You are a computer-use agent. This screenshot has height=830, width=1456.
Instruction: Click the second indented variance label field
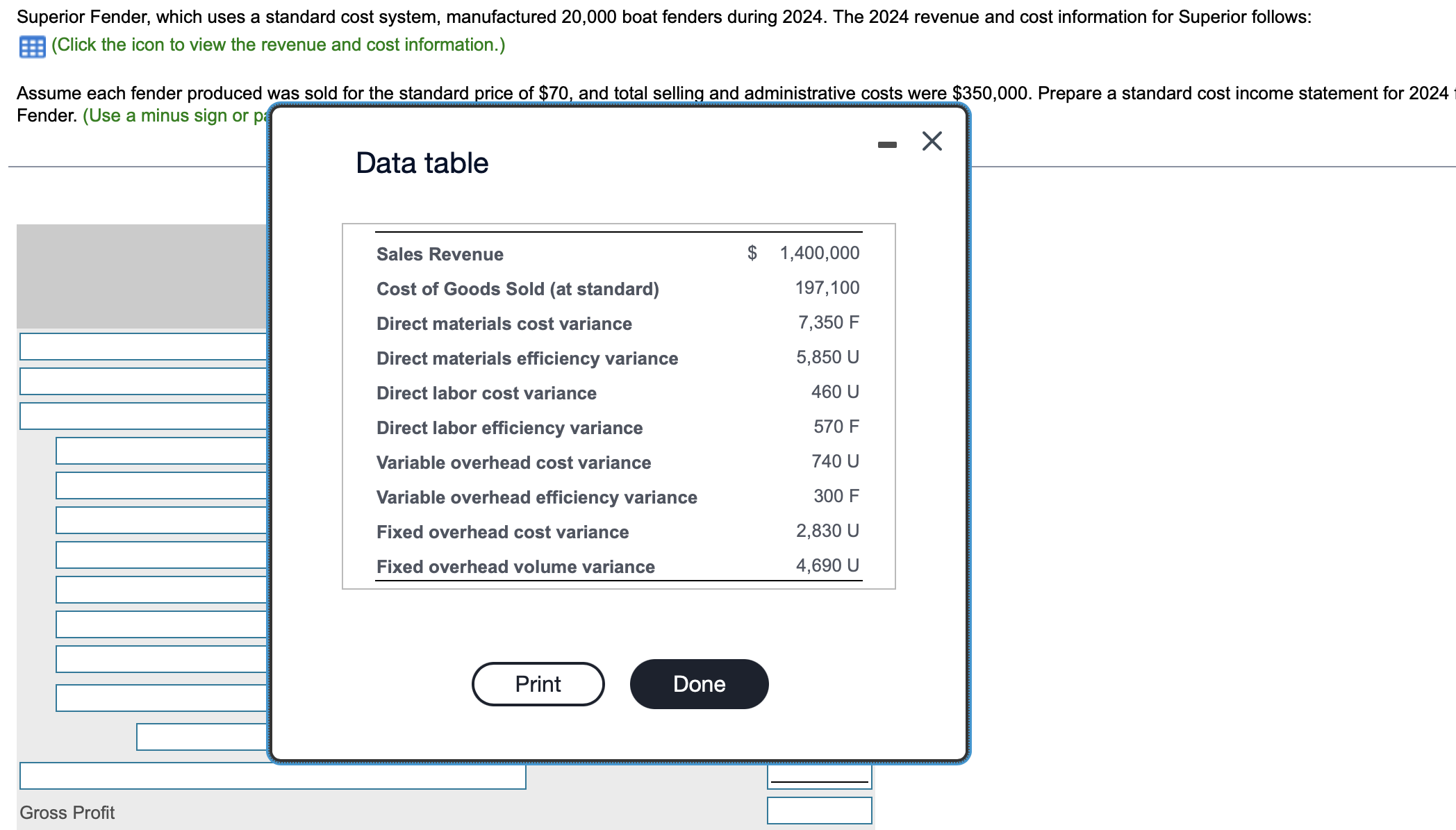161,485
